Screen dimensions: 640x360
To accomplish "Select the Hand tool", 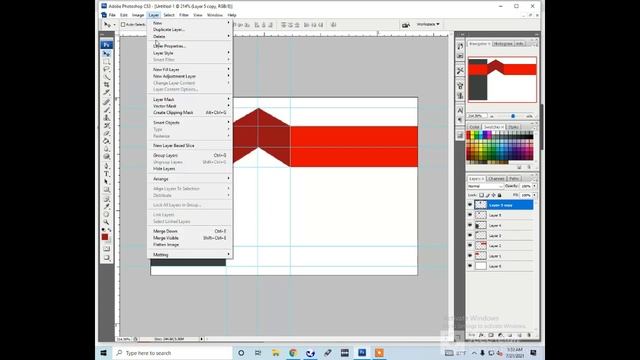I will click(107, 214).
